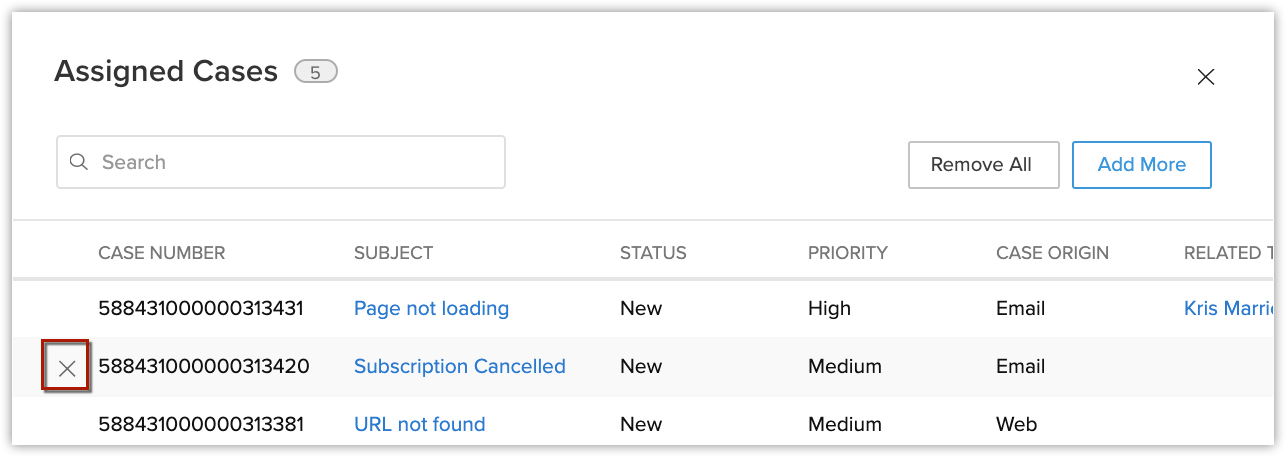Open the URL not found case

(x=419, y=425)
